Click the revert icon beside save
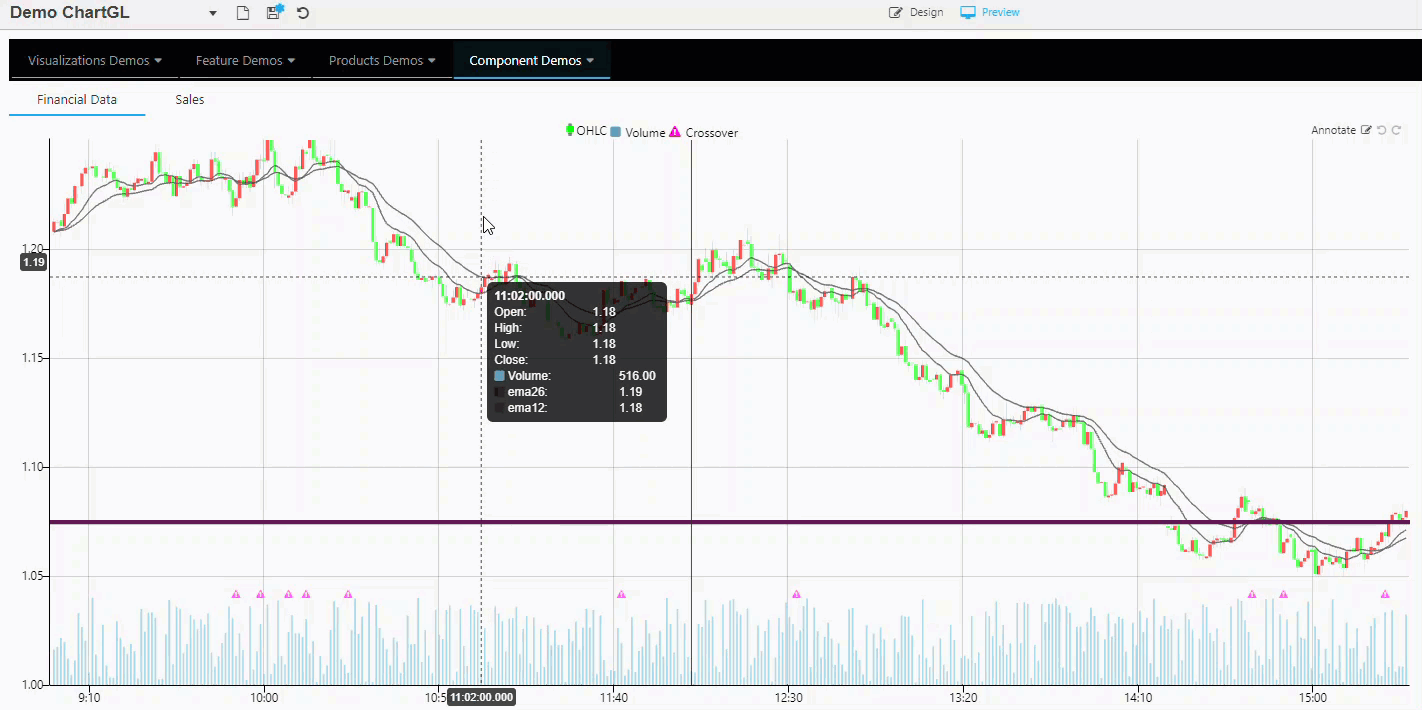1422x710 pixels. (303, 13)
